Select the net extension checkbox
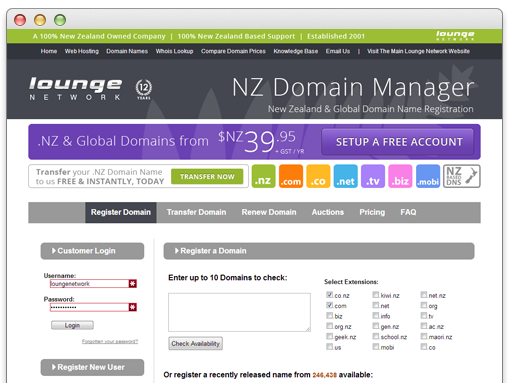 click(376, 305)
